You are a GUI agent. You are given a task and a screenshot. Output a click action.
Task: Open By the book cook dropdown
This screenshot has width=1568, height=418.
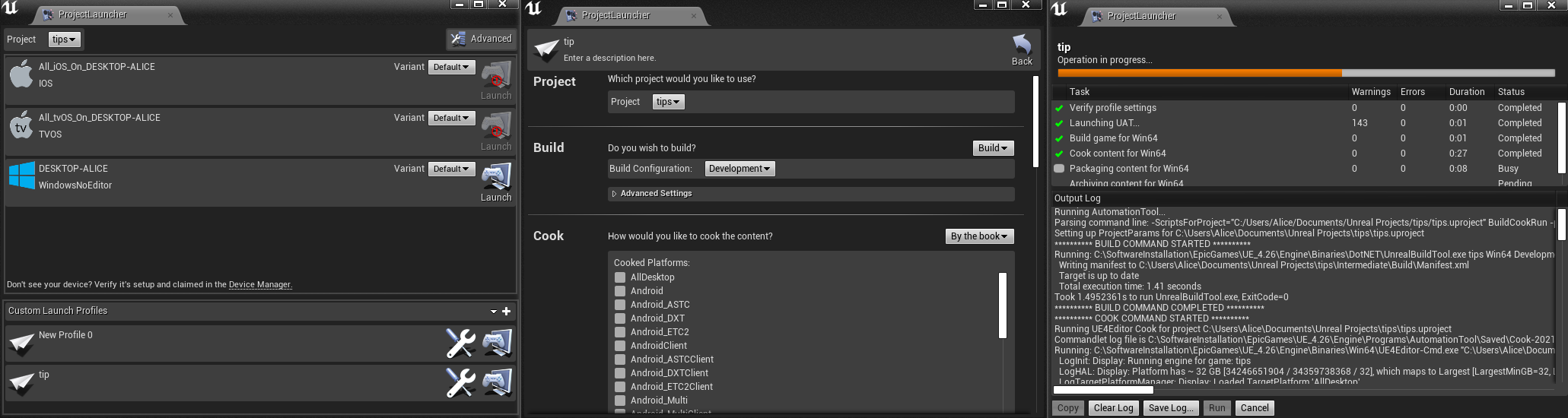pos(979,236)
